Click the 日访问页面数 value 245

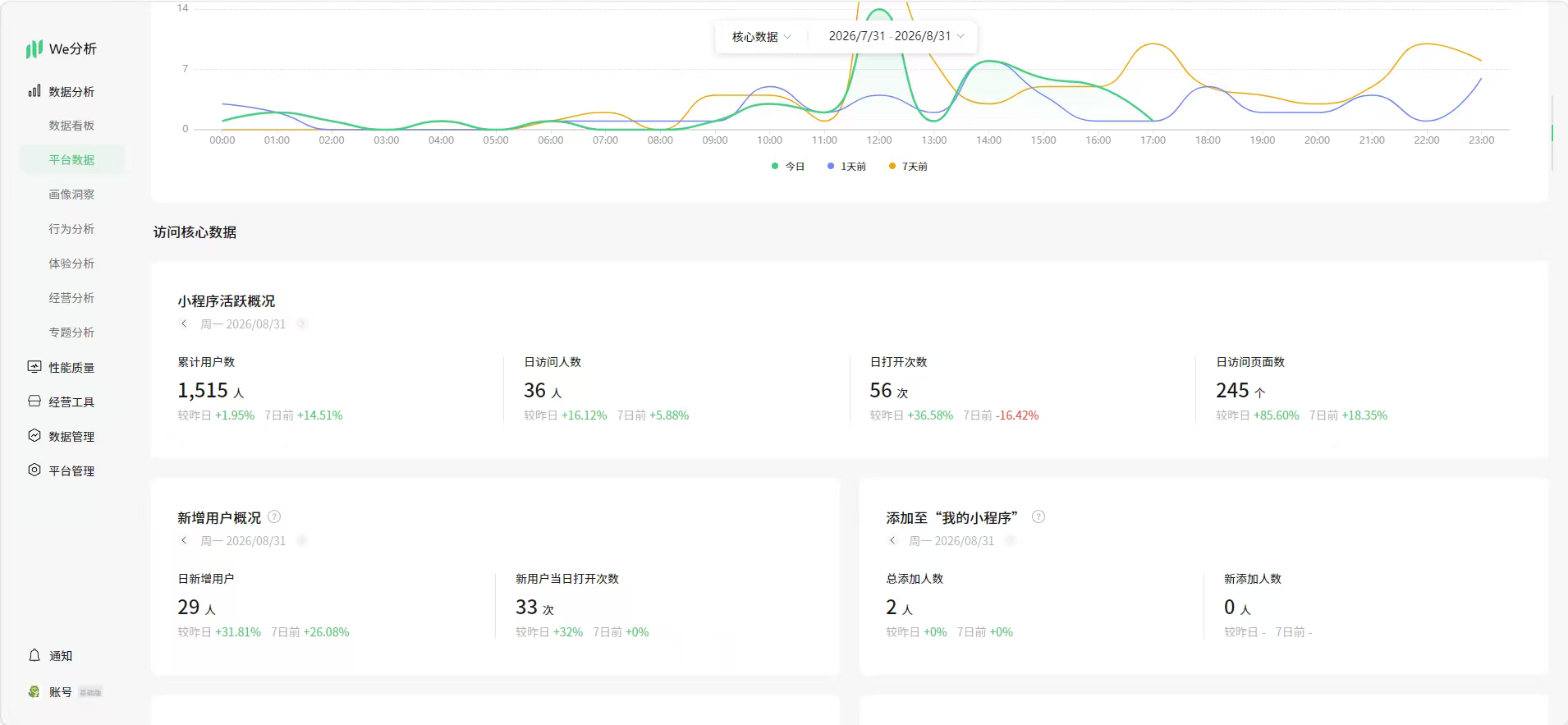click(1232, 391)
